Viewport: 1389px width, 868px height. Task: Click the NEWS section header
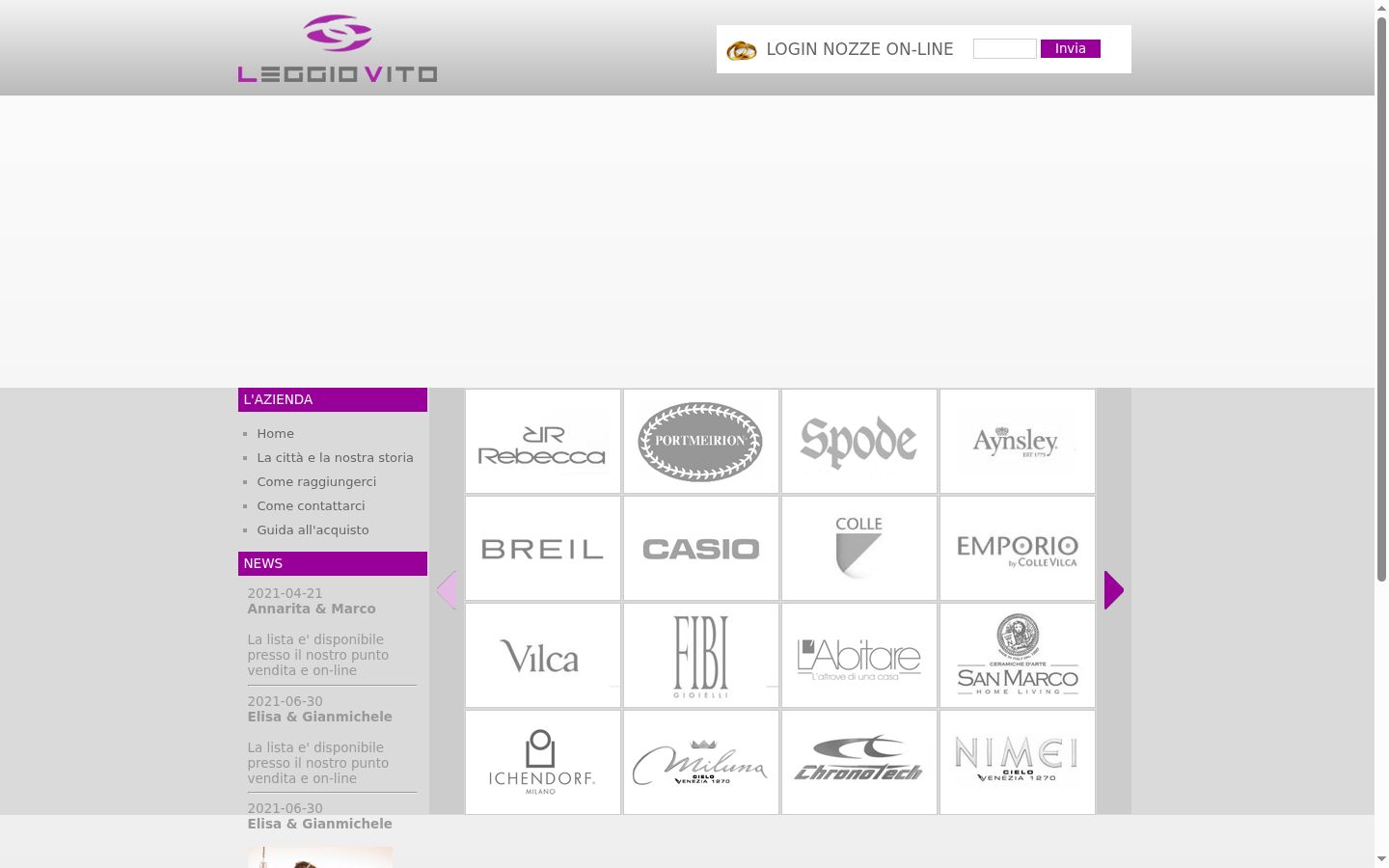coord(333,564)
